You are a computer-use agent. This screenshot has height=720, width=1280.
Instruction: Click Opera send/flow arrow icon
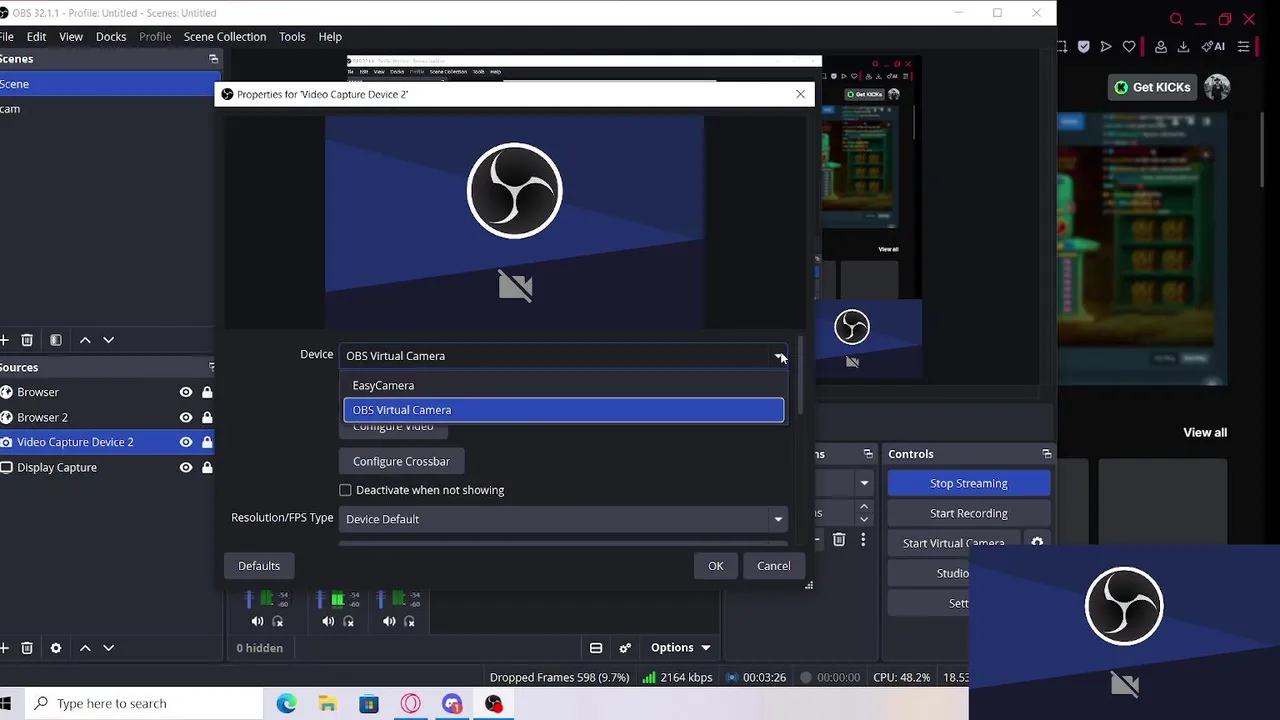(1106, 46)
